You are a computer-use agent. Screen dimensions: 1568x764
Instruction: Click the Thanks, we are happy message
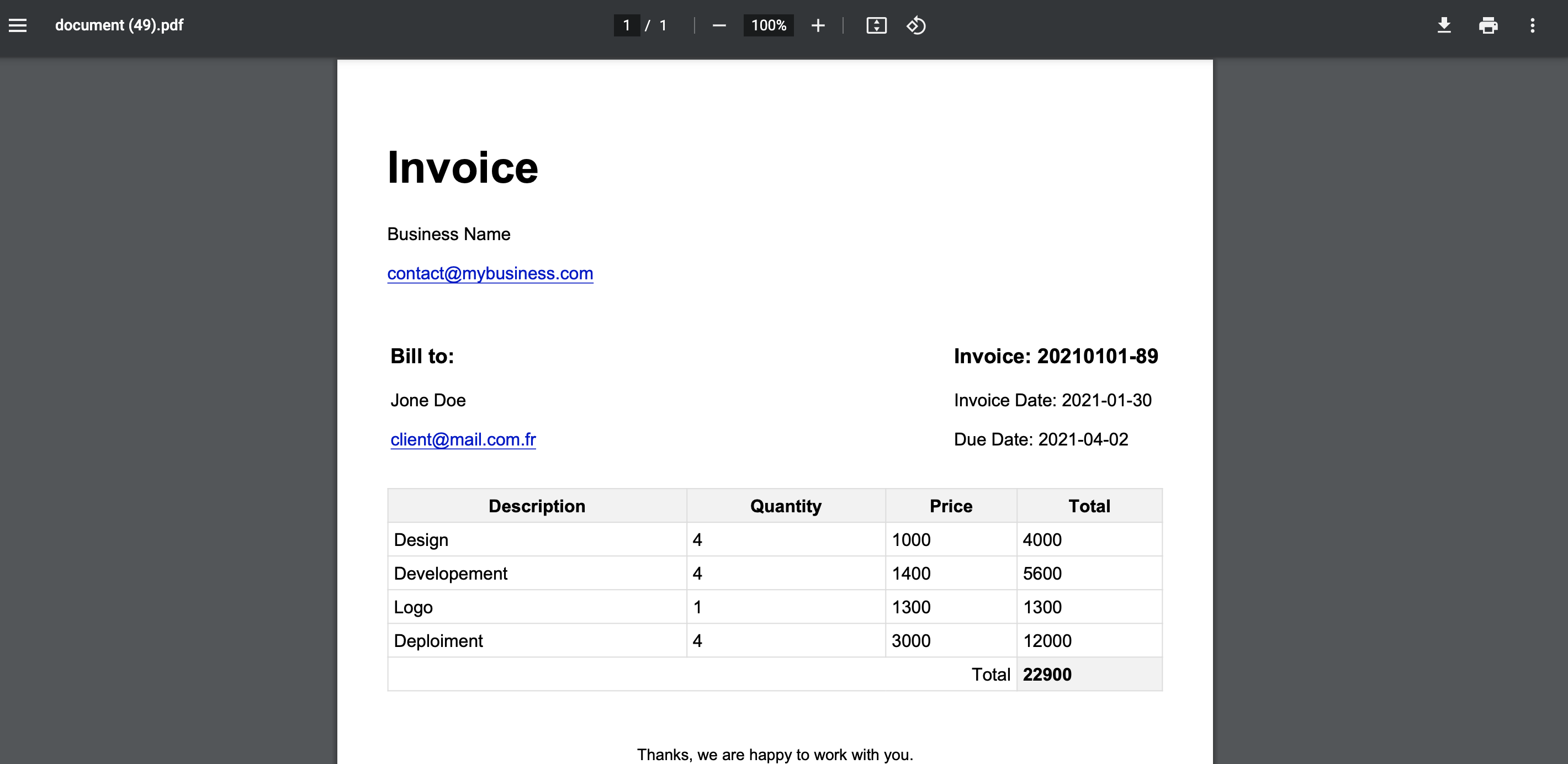pos(775,755)
